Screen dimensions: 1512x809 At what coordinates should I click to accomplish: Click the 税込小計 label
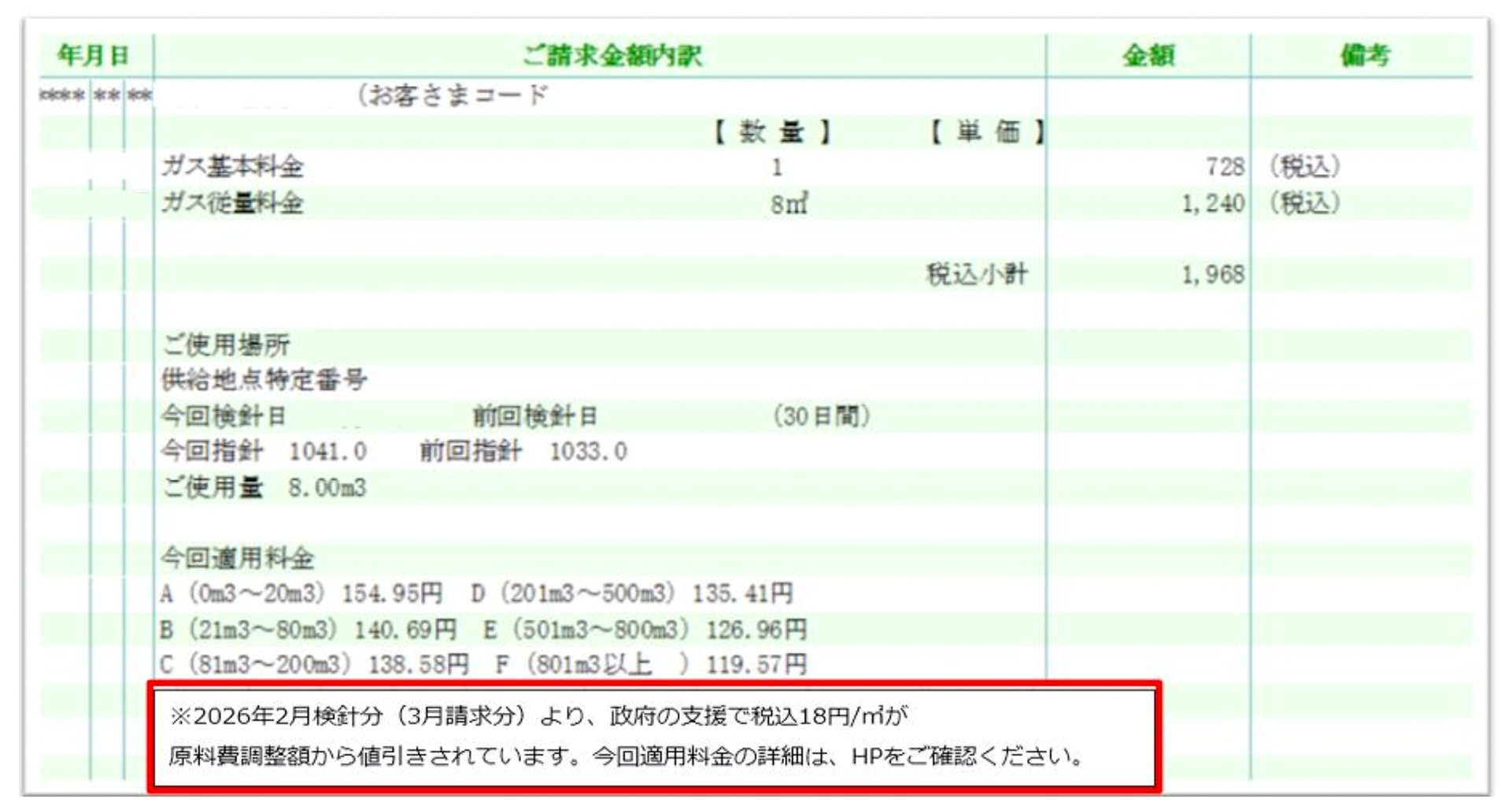coord(977,275)
